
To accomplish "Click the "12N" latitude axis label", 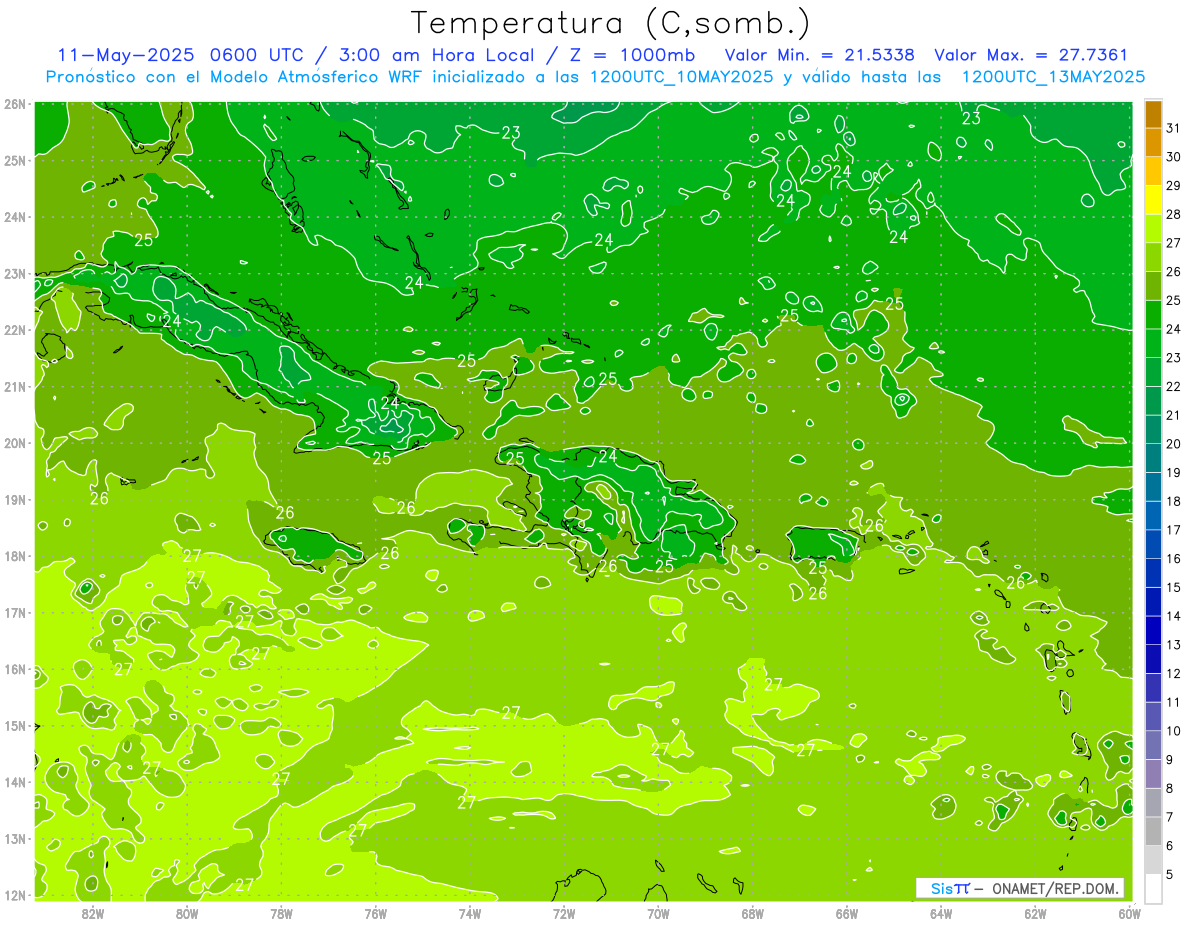I will point(15,895).
